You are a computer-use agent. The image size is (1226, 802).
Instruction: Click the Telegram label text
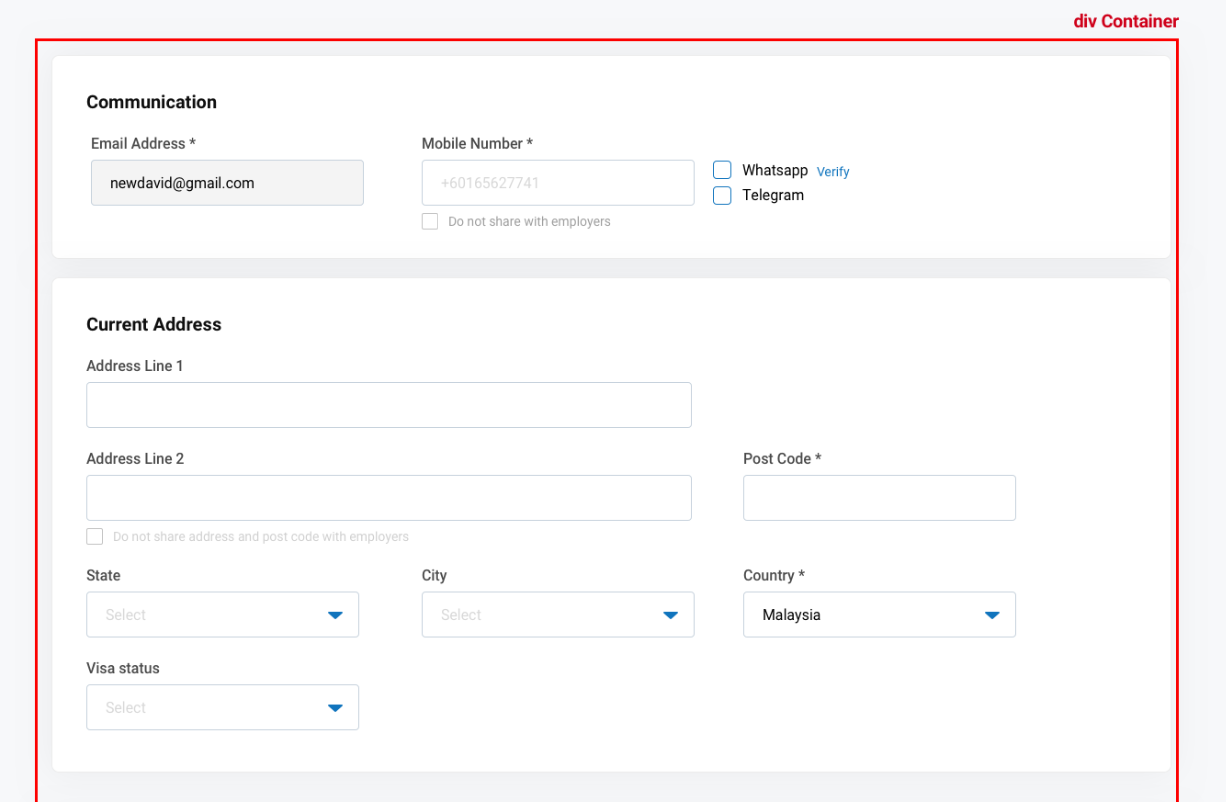click(773, 195)
